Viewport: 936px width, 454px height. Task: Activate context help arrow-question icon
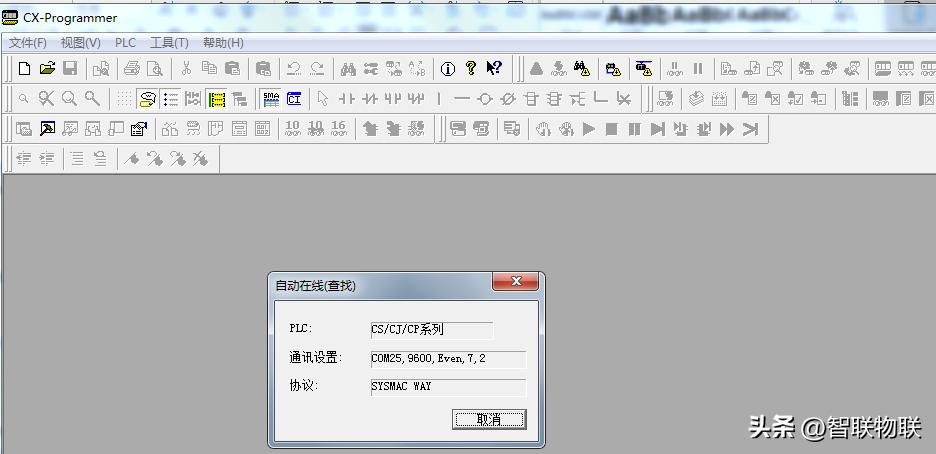click(x=494, y=69)
